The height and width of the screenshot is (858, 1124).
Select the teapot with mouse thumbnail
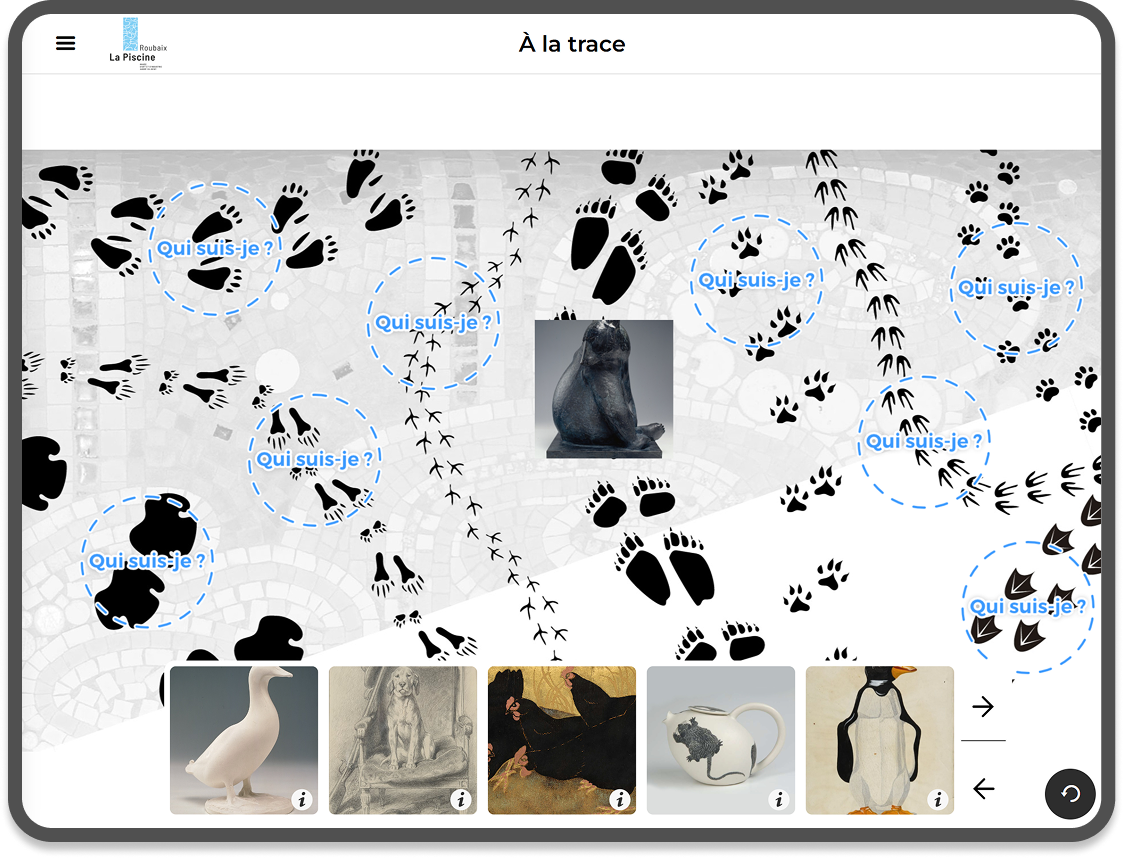pos(720,740)
